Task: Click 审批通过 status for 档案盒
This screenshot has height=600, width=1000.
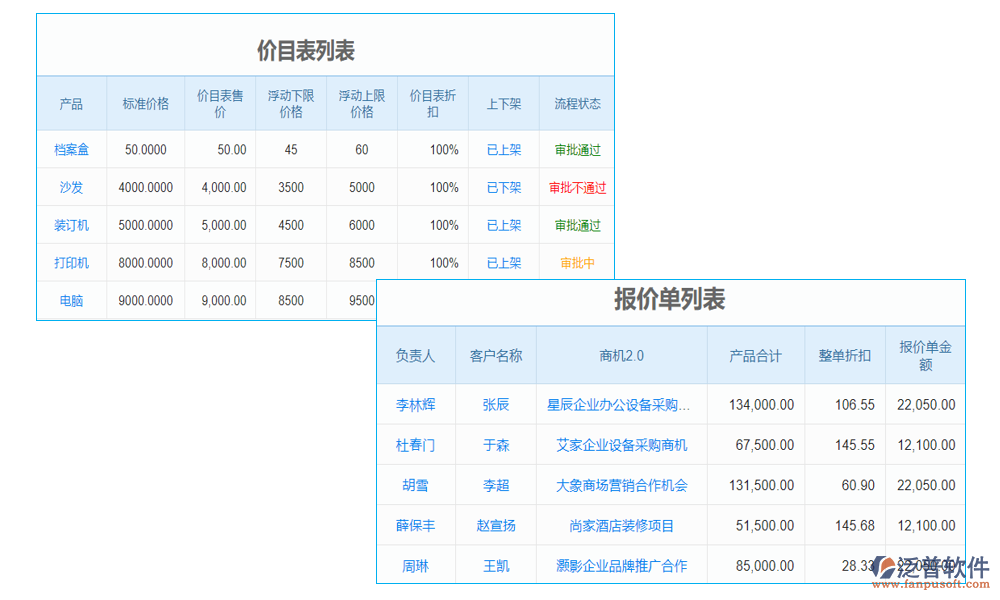Action: coord(576,149)
